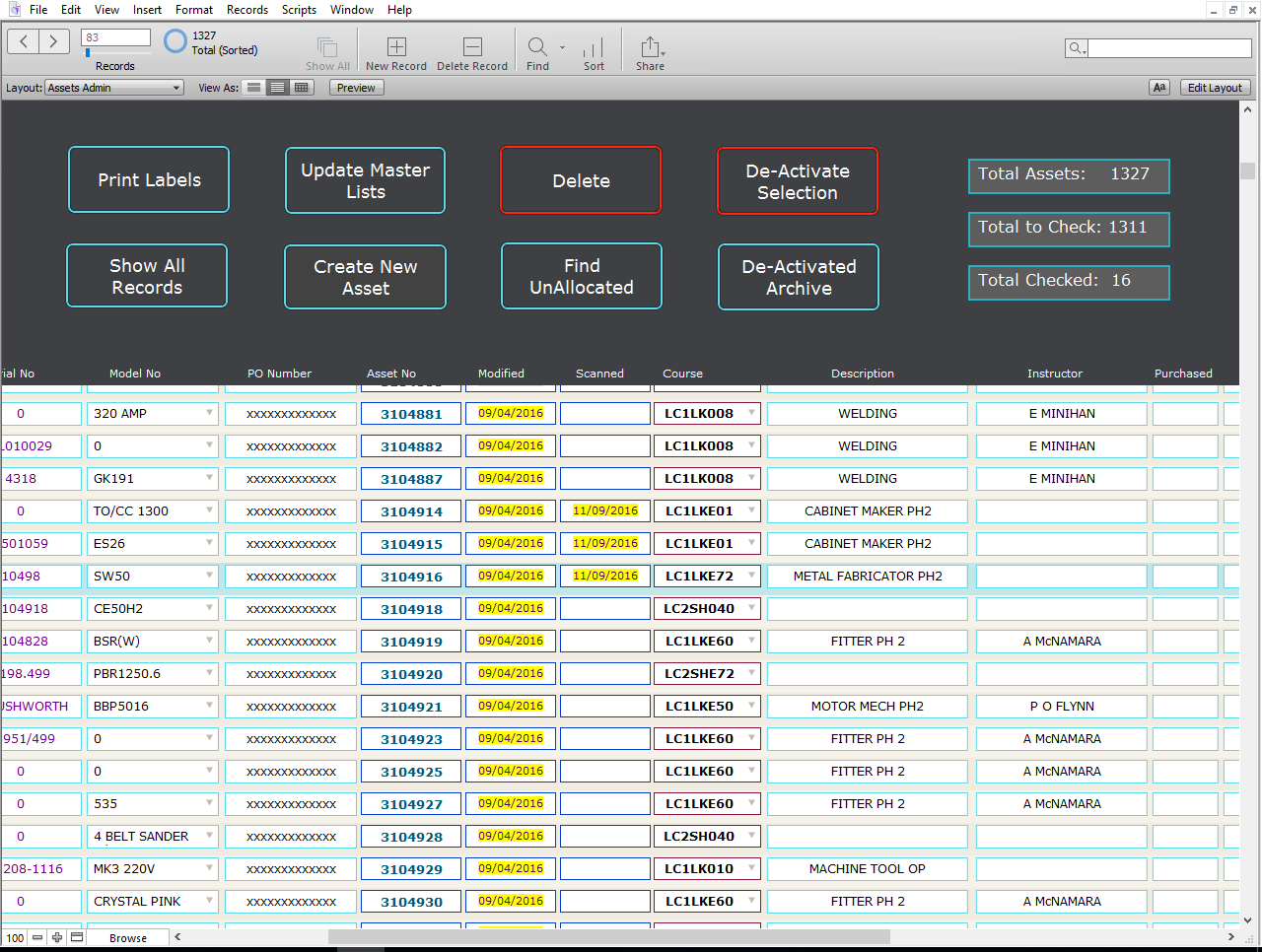
Task: Click the record navigation slider
Action: tap(115, 53)
